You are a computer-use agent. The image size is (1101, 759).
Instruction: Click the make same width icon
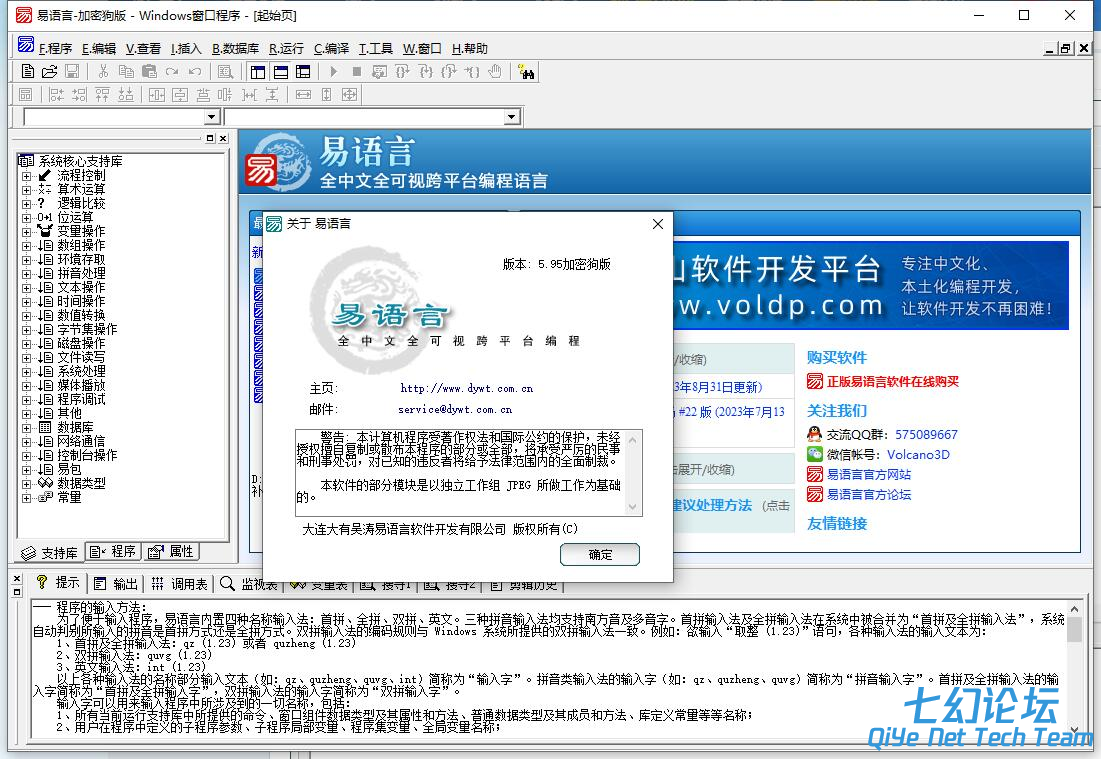(303, 94)
